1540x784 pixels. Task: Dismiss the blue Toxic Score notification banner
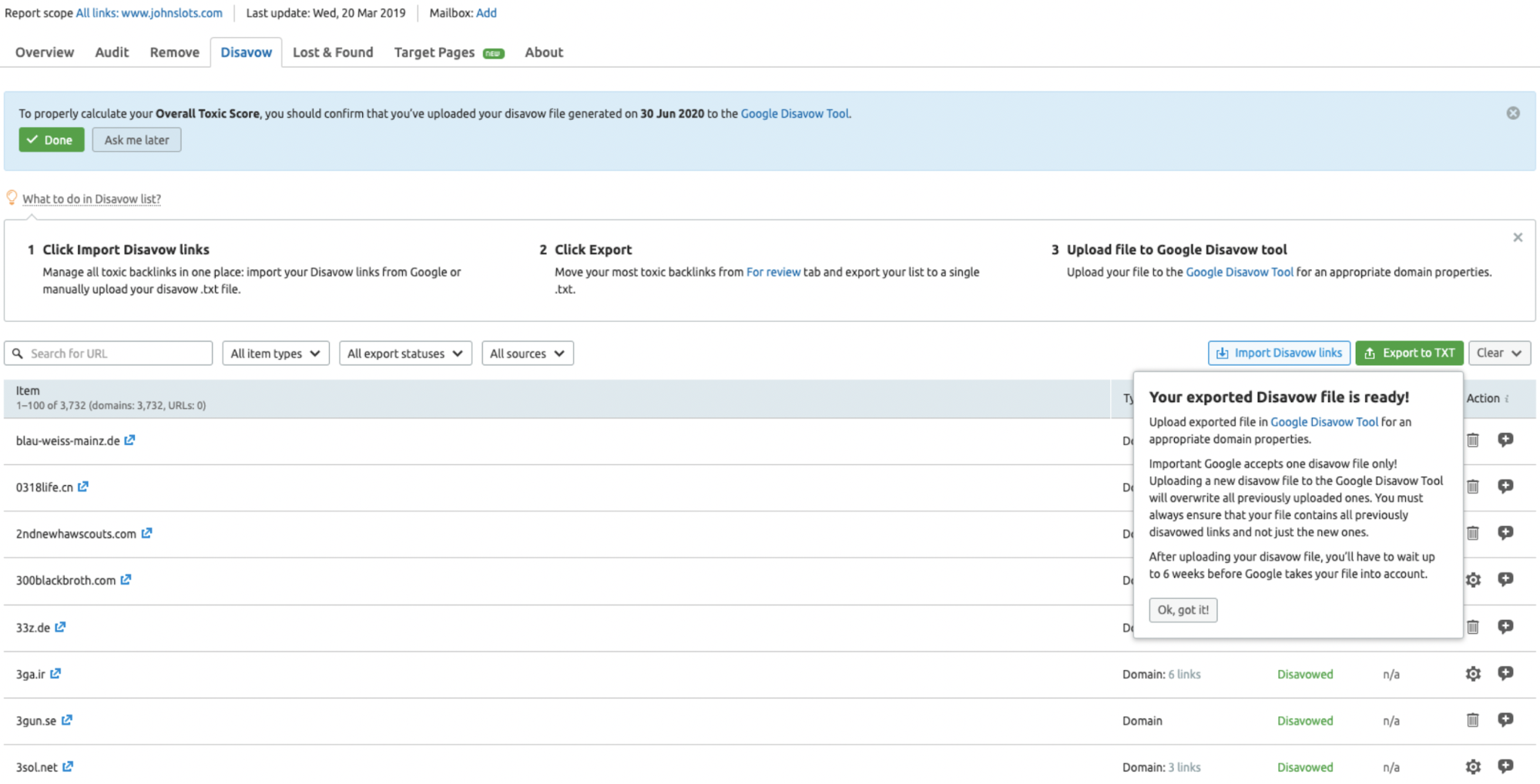click(1512, 113)
